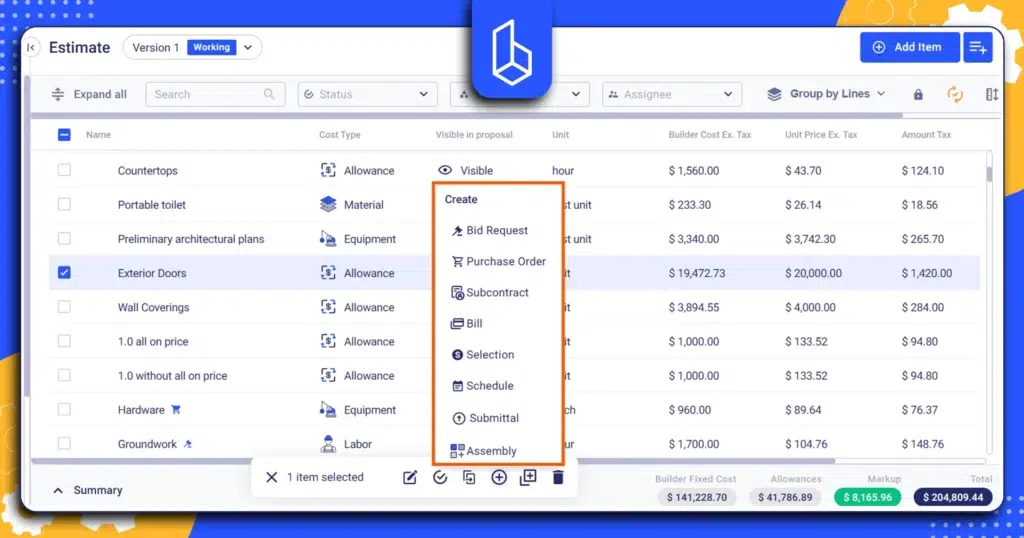Screen dimensions: 1024x538
Task: Click the Name column header
Action: click(99, 134)
